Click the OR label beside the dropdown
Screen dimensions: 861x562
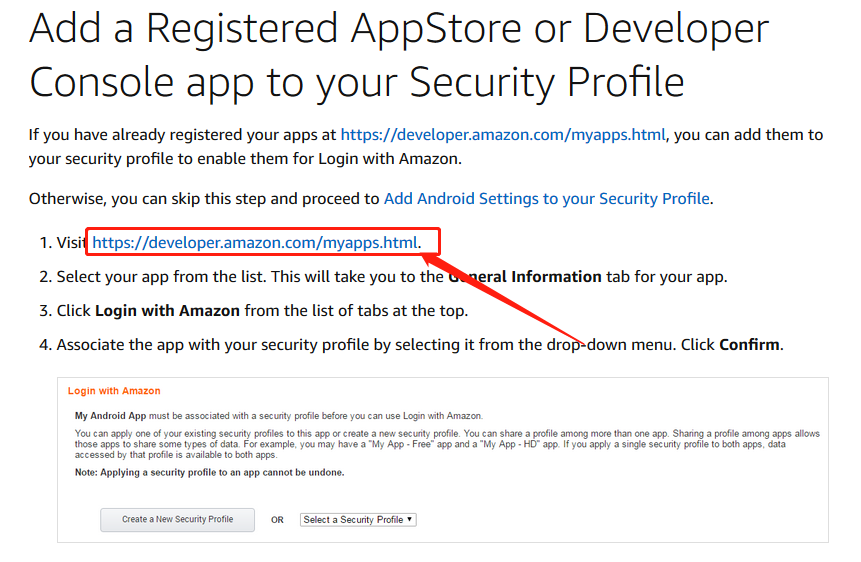coord(277,520)
